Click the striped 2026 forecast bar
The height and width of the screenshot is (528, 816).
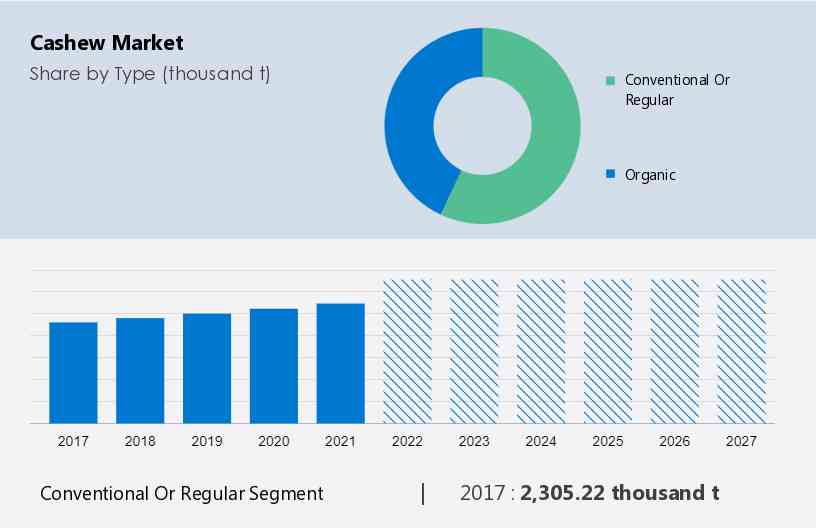pyautogui.click(x=675, y=351)
